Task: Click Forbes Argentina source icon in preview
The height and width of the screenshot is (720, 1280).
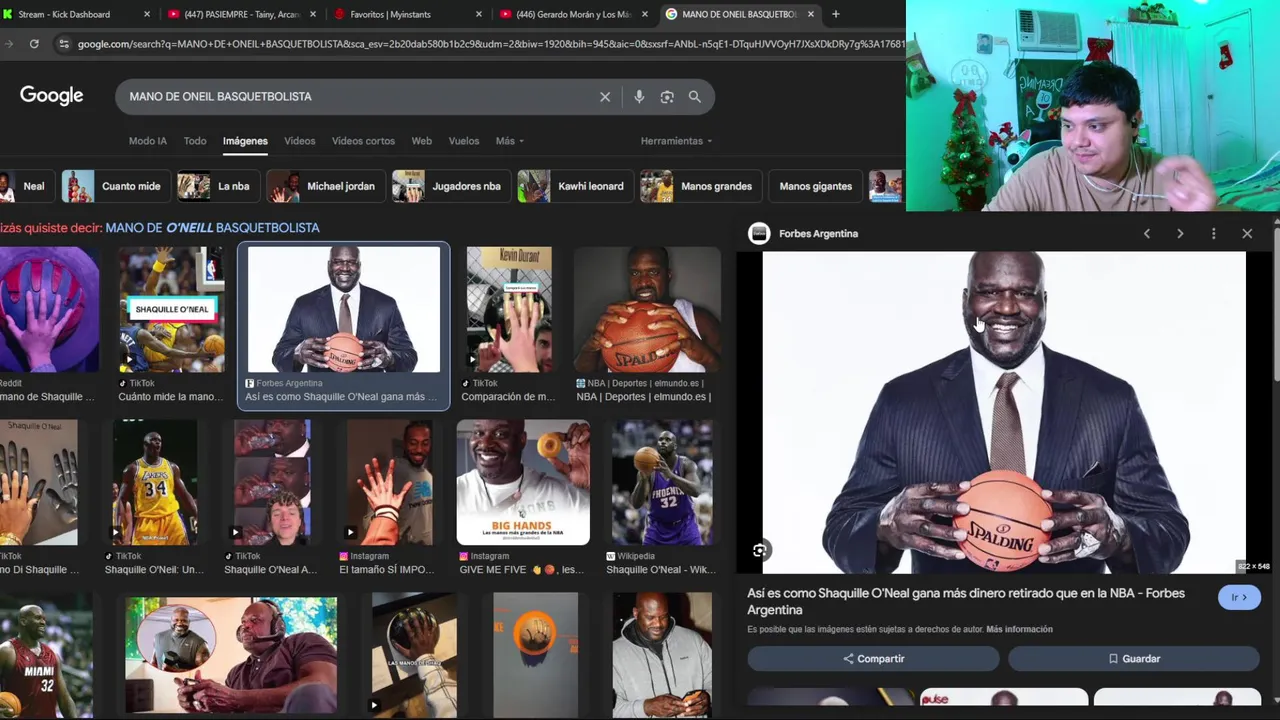Action: click(x=759, y=234)
